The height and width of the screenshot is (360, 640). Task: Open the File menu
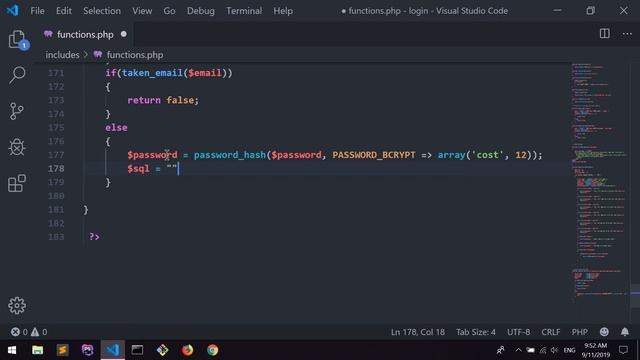pyautogui.click(x=38, y=11)
